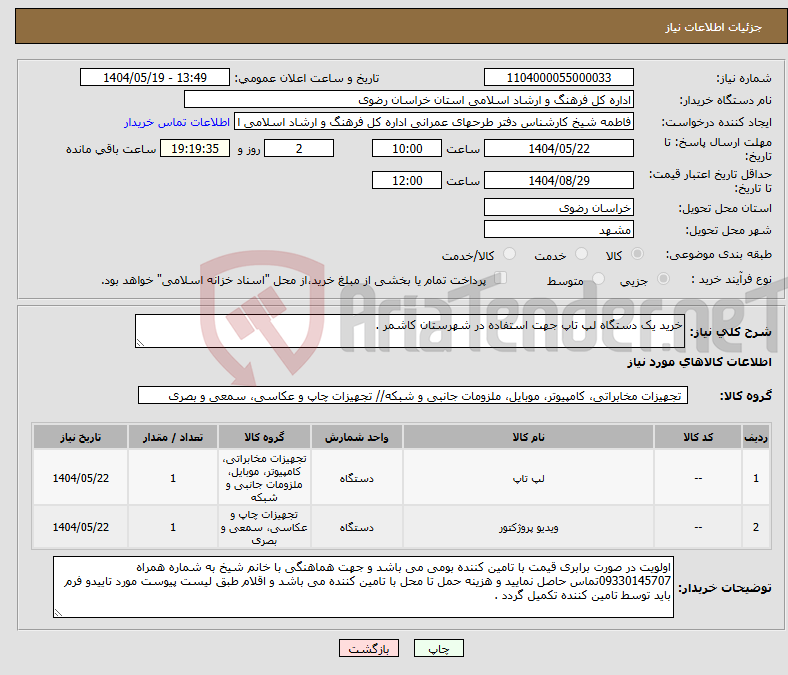
Task: Click the unit cell دستگاه in laptop row
Action: click(x=356, y=478)
